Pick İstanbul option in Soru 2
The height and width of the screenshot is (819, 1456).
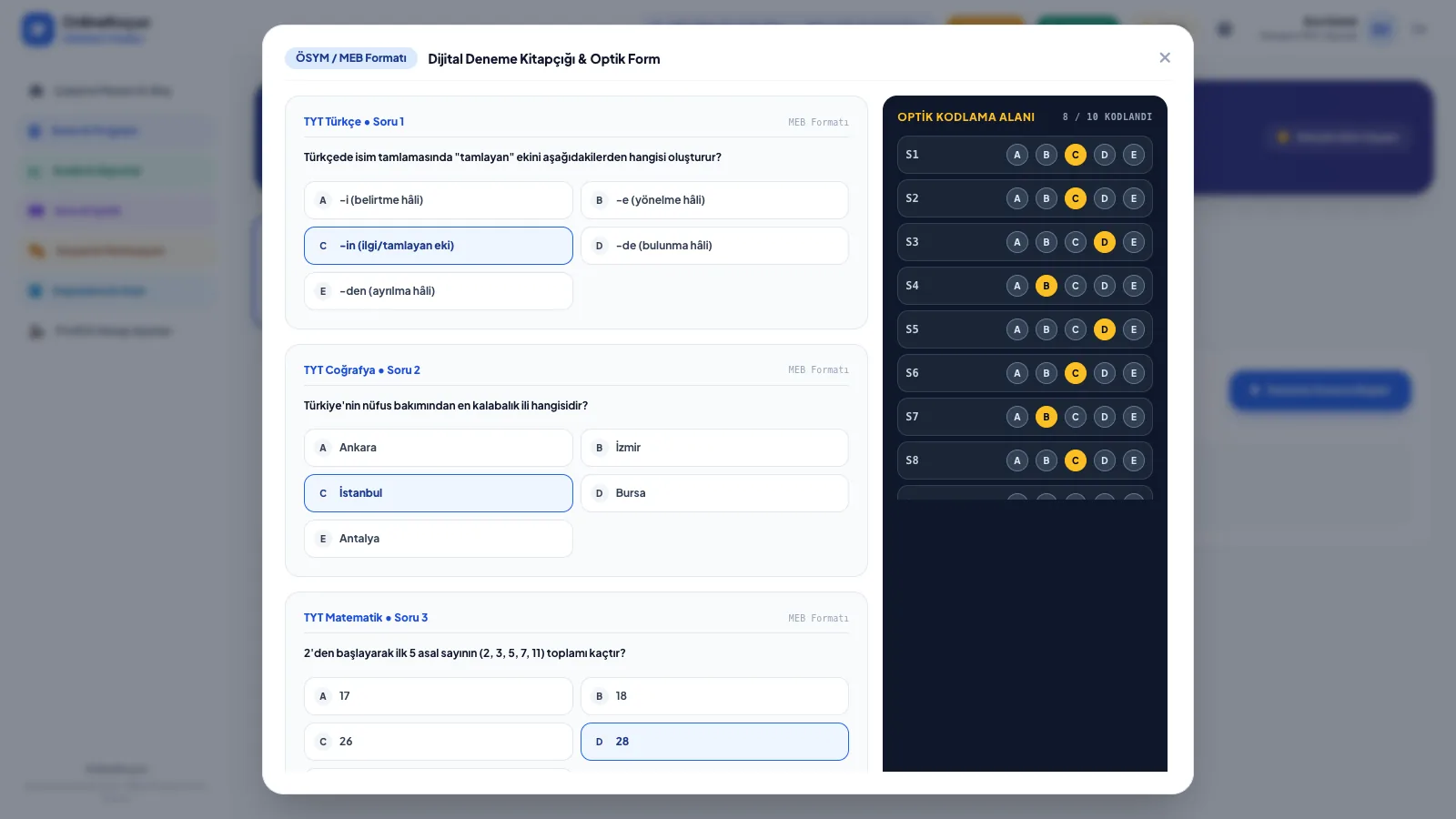coord(439,493)
